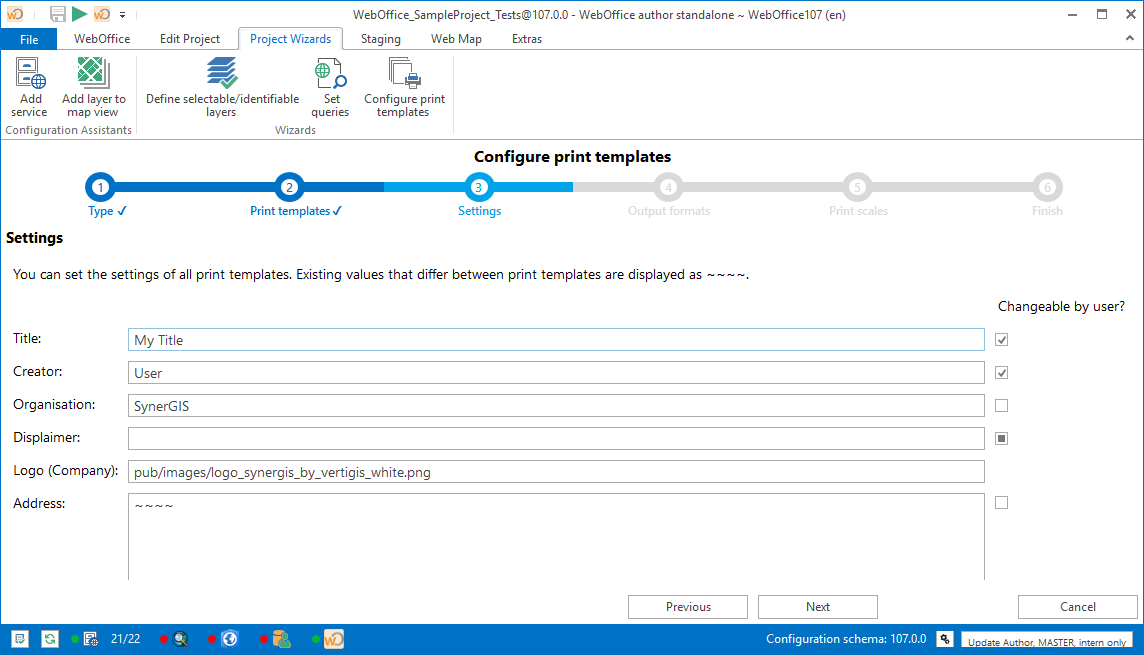Expand the Customize Quick Access Toolbar dropdown

click(x=122, y=15)
